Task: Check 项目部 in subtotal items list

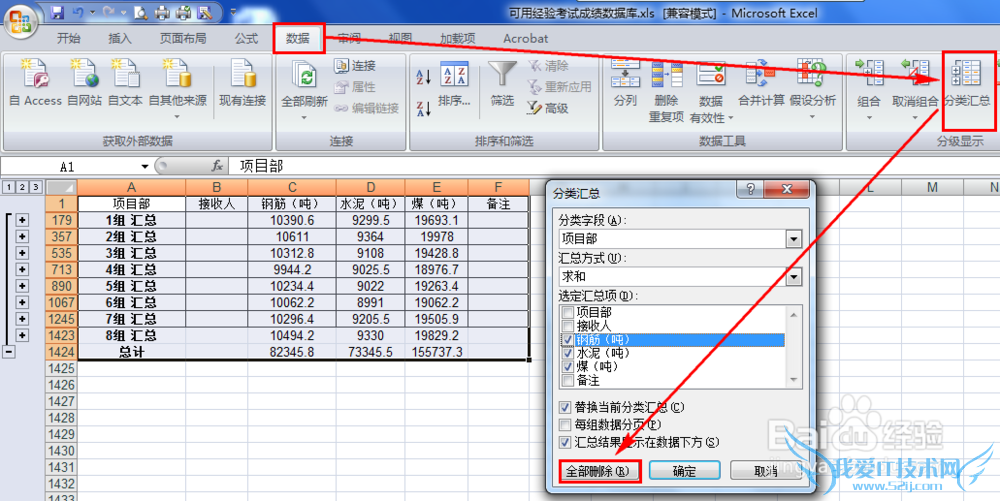Action: point(568,312)
